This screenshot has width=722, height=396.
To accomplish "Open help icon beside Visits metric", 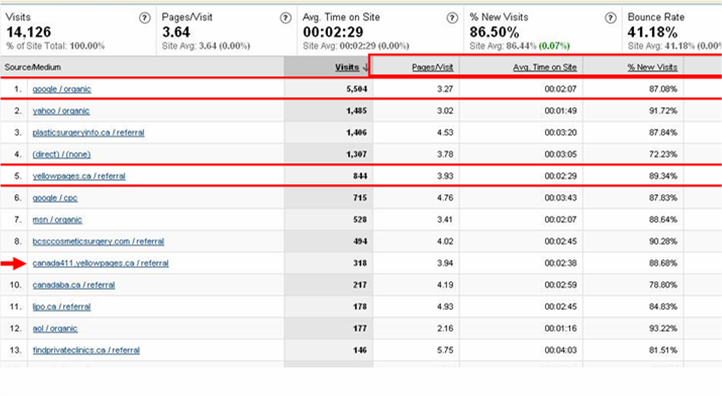I will tap(145, 18).
